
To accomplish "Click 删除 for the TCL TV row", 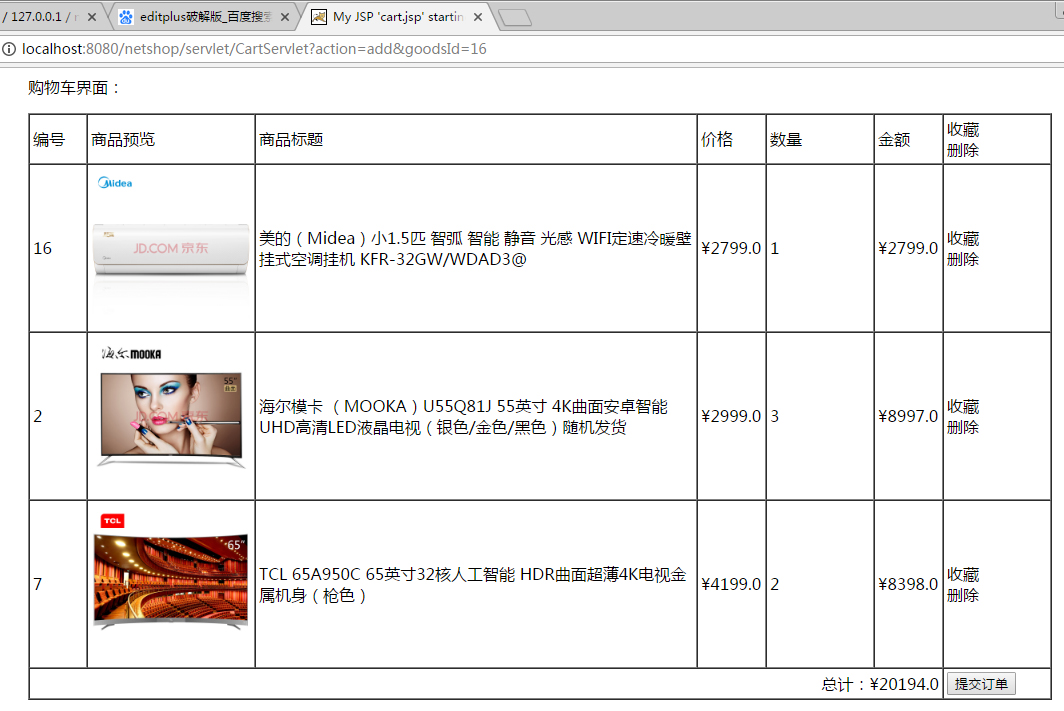I will (x=963, y=595).
